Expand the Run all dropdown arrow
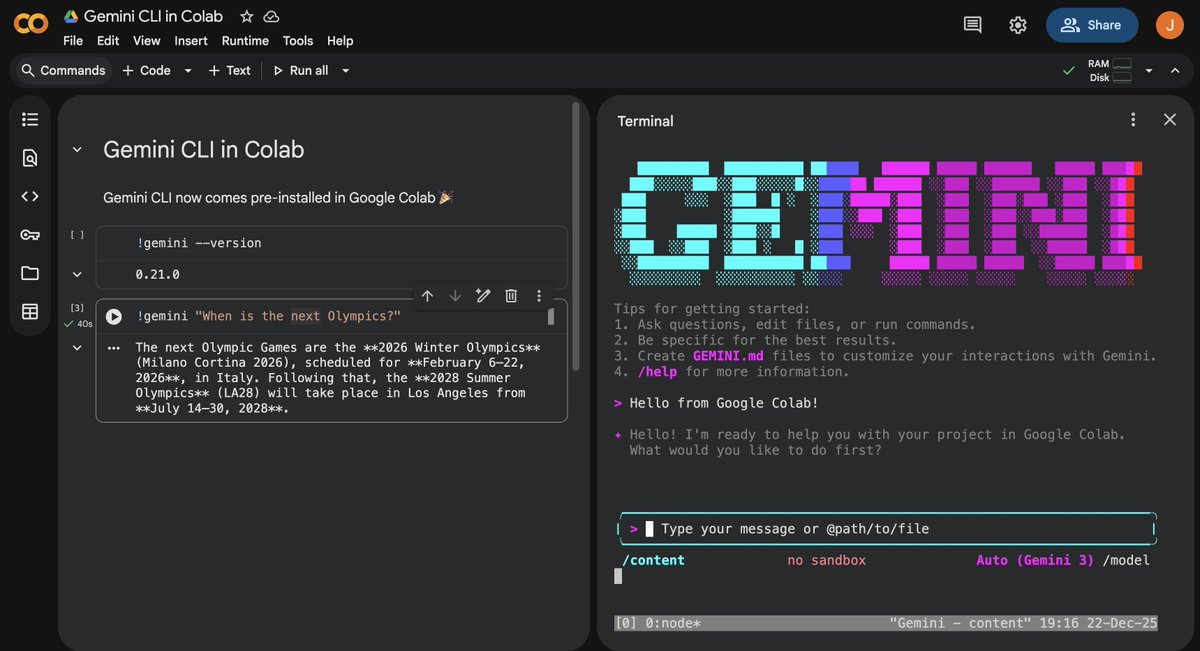The height and width of the screenshot is (651, 1200). coord(346,71)
